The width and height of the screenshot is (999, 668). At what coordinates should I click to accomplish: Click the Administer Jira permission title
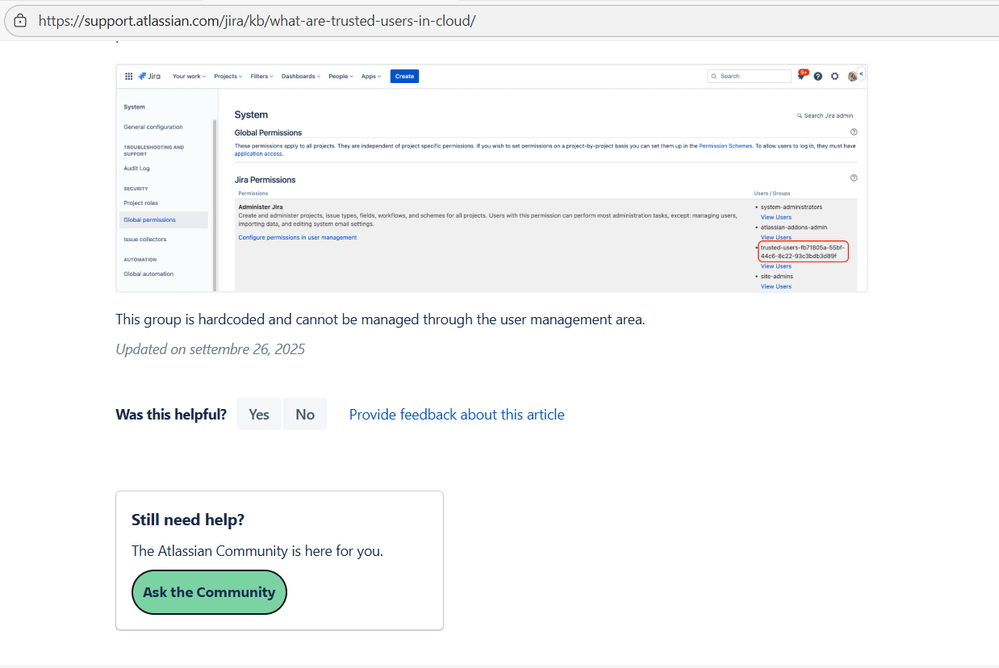[261, 207]
